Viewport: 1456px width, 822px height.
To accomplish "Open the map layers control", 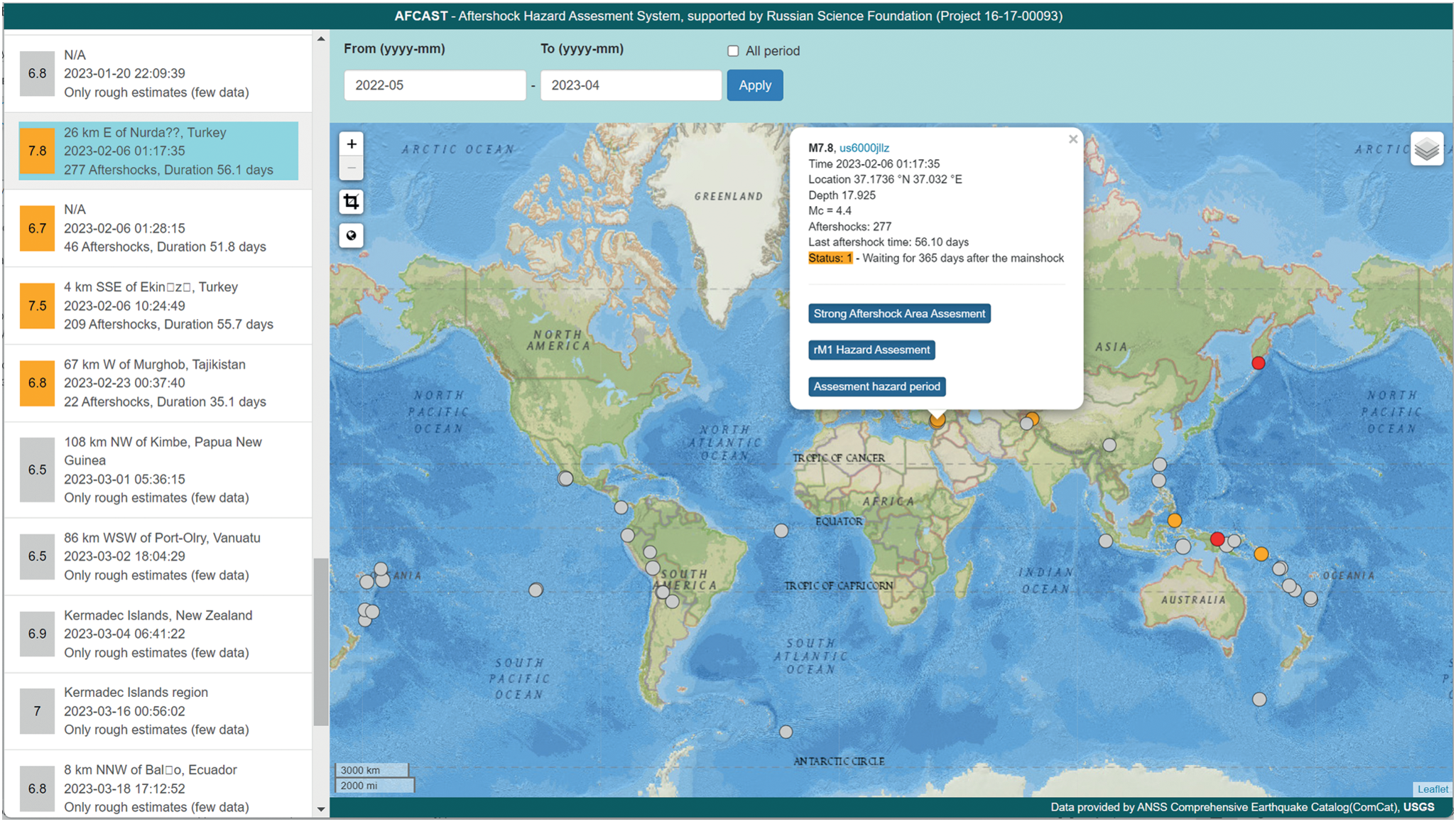I will coord(1426,149).
